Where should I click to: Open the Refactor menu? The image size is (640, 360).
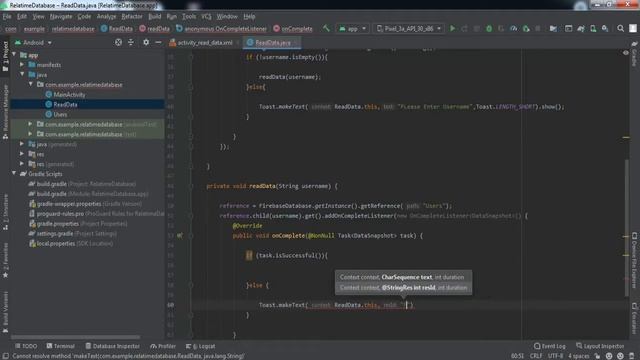[x=132, y=17]
